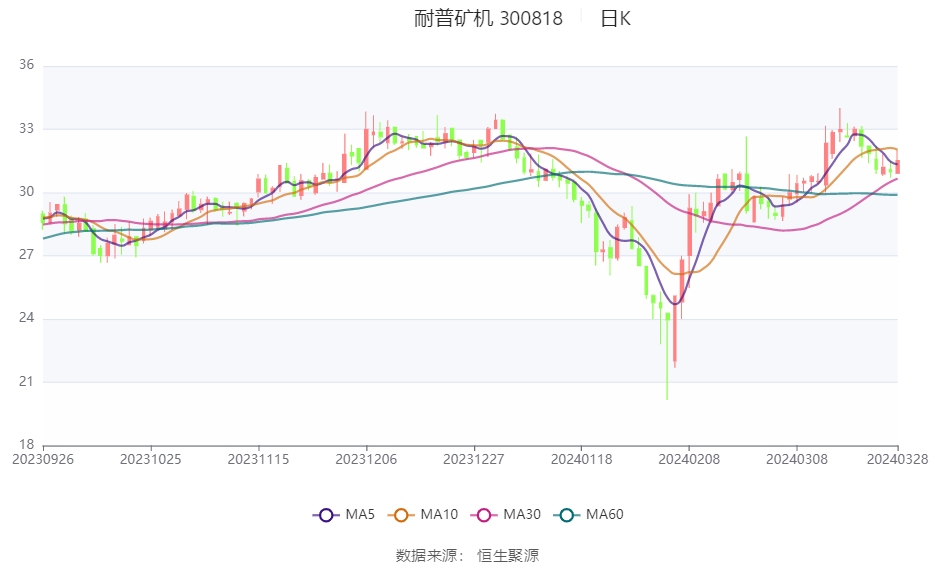Click the 数据来源 恒生聚源 source text
This screenshot has height=568, width=935.
[x=468, y=555]
